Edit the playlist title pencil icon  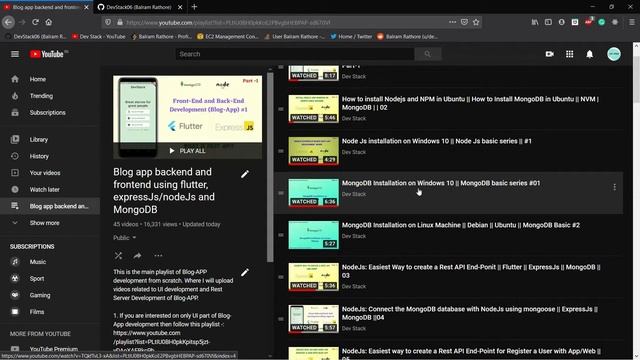click(244, 174)
